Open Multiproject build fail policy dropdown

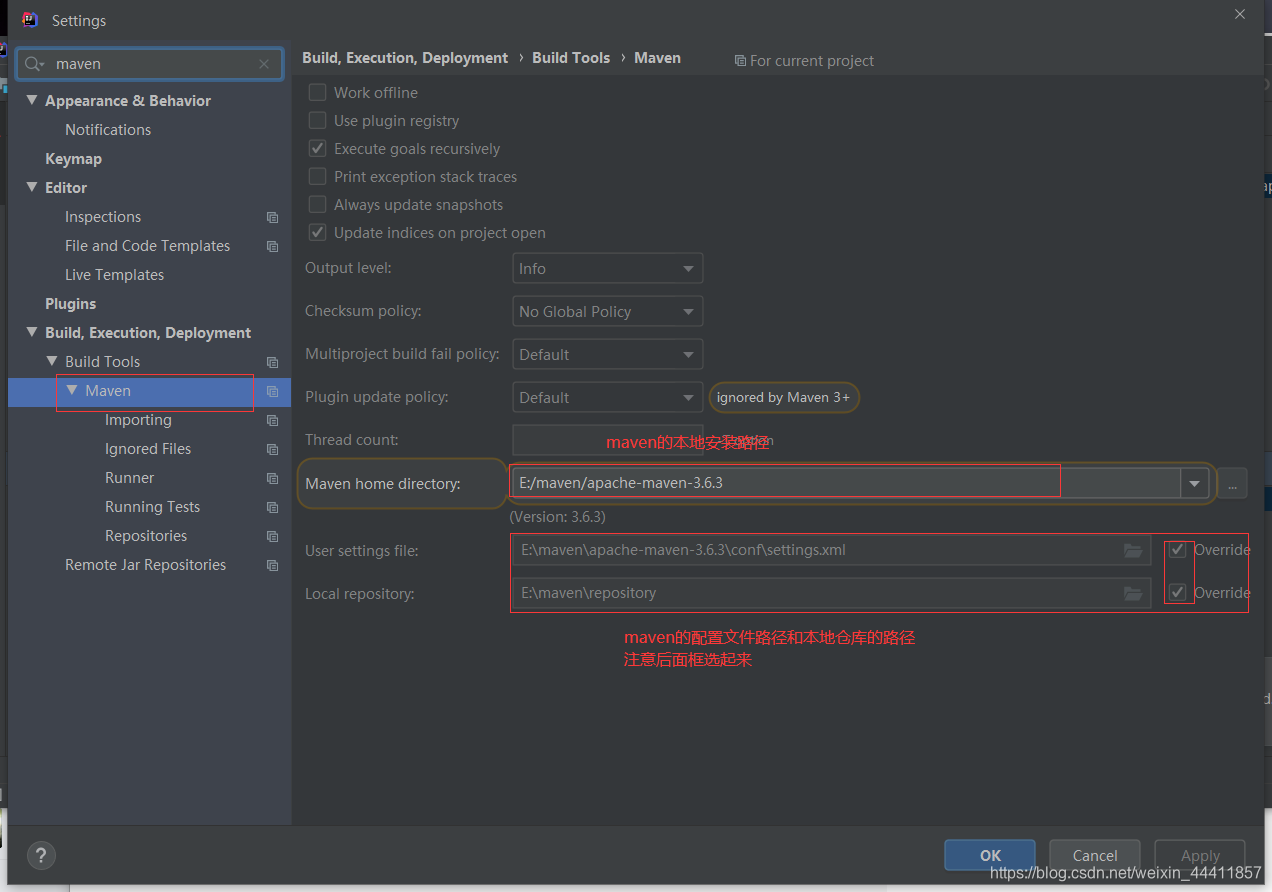tap(608, 354)
